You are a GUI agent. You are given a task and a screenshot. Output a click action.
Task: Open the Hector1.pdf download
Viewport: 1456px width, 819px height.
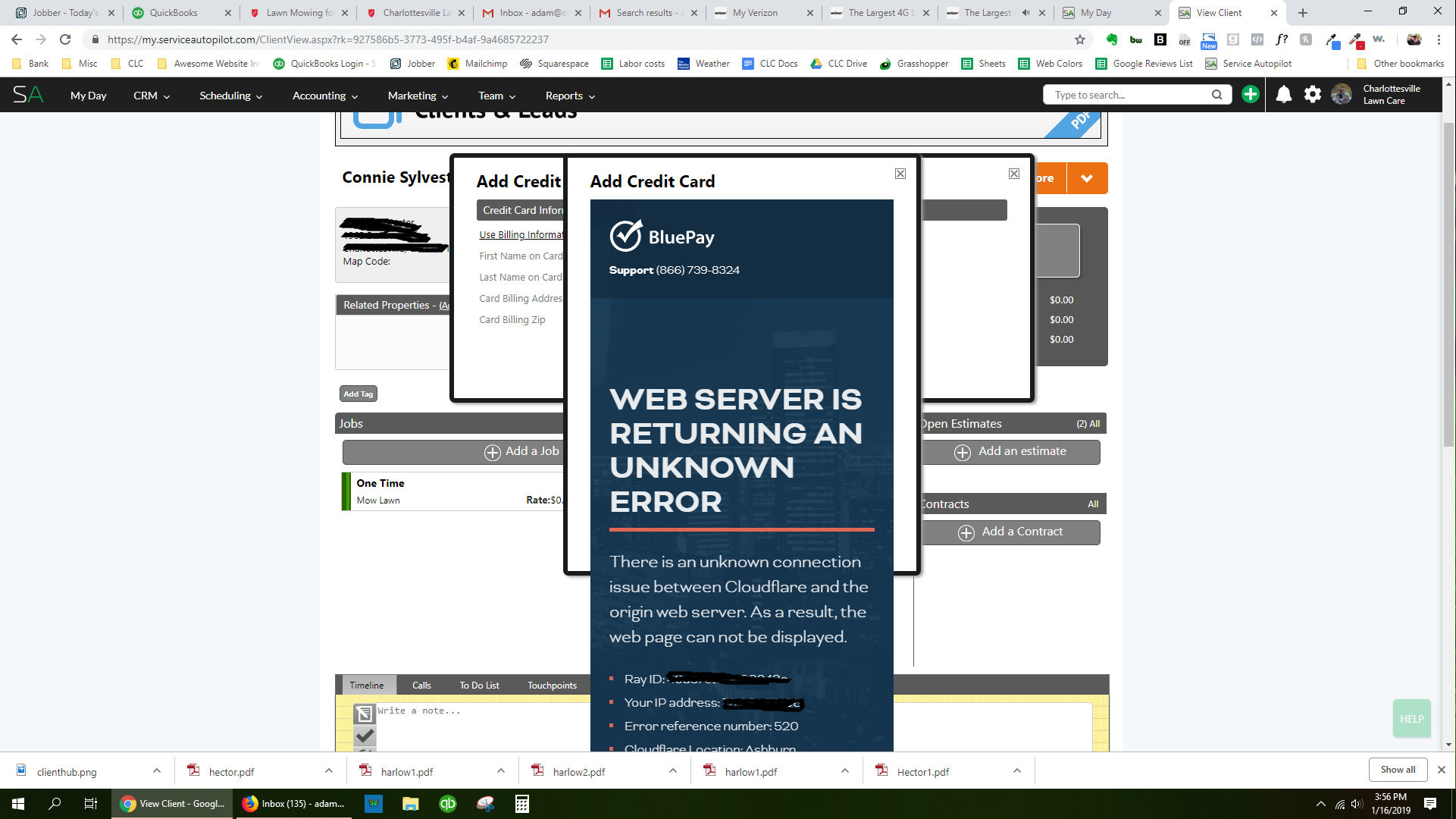click(x=922, y=771)
